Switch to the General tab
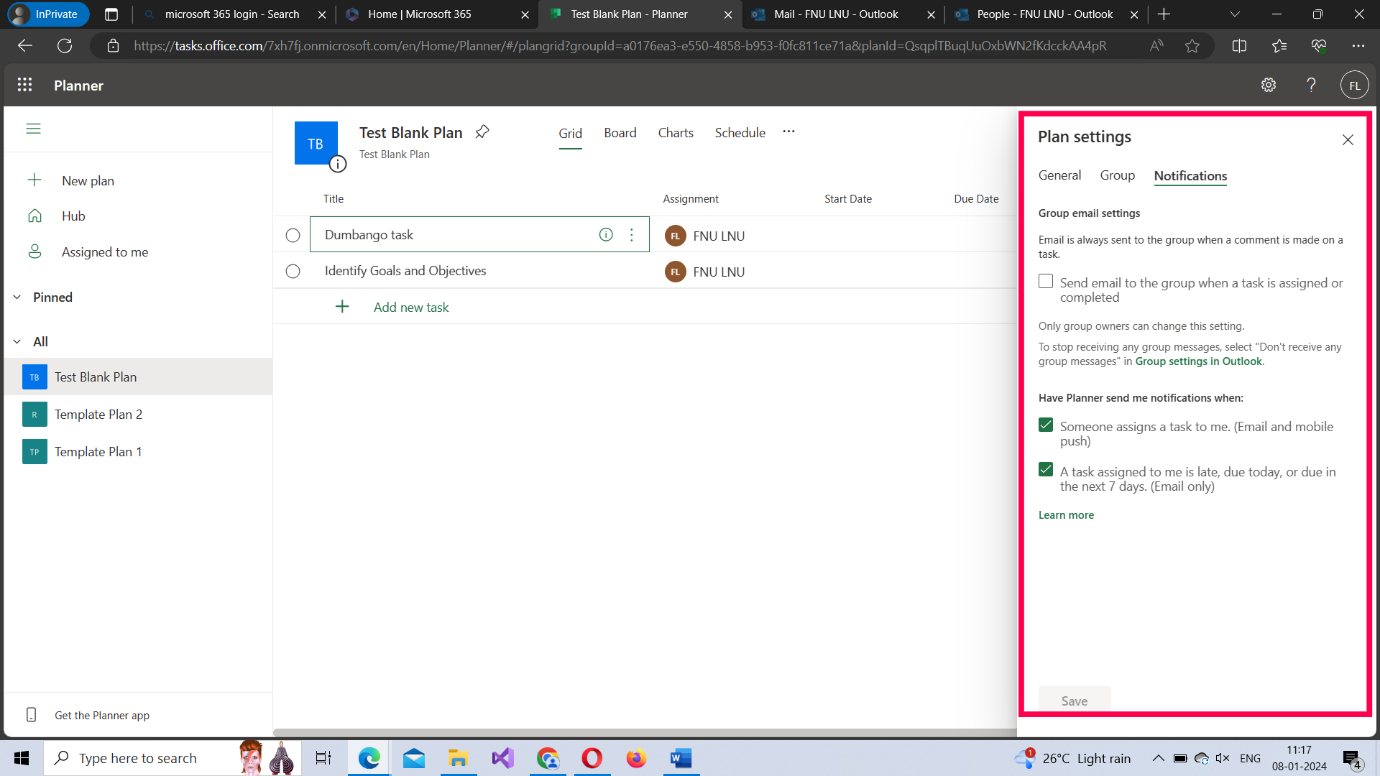 click(x=1059, y=175)
